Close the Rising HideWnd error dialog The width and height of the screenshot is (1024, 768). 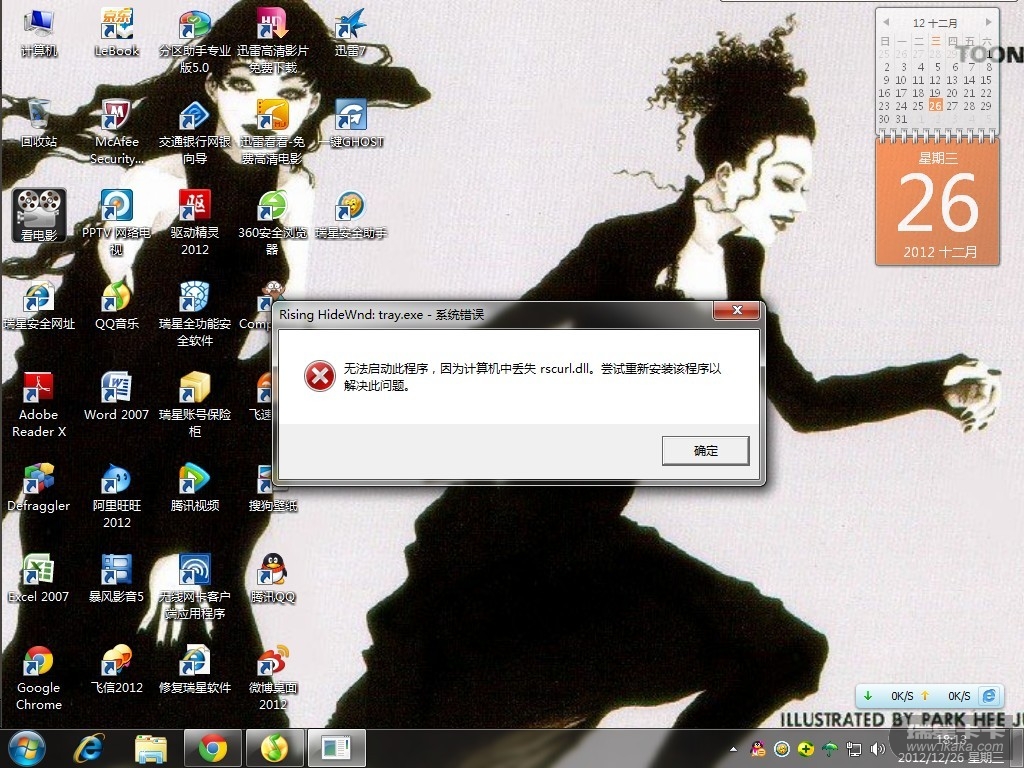click(737, 310)
